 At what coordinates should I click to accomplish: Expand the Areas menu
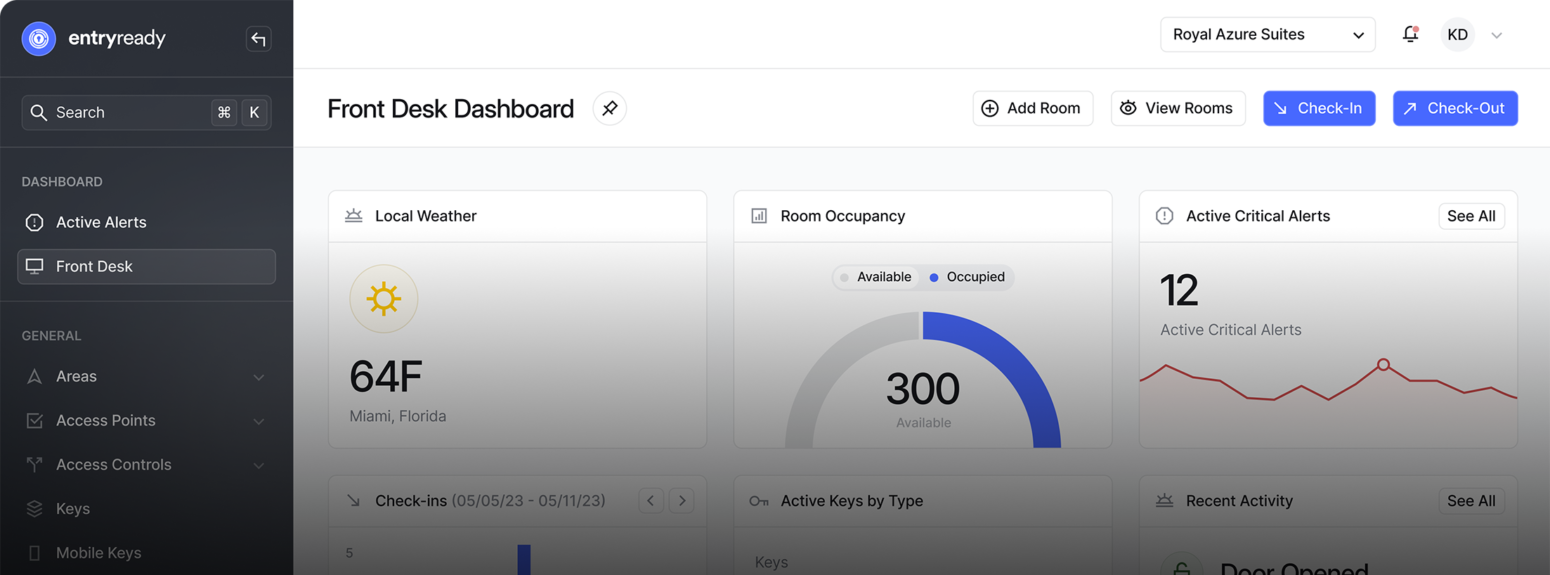coord(146,377)
